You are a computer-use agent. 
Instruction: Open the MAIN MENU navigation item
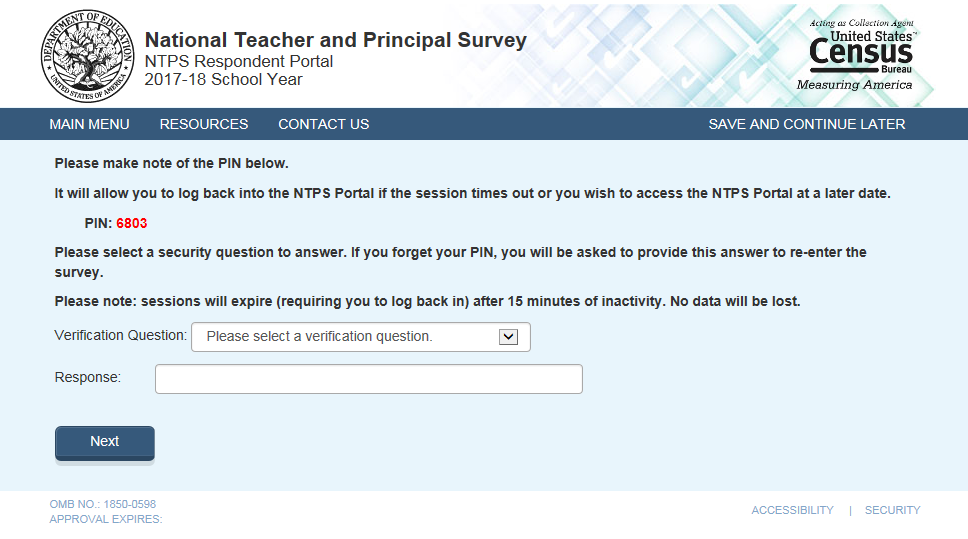(89, 124)
